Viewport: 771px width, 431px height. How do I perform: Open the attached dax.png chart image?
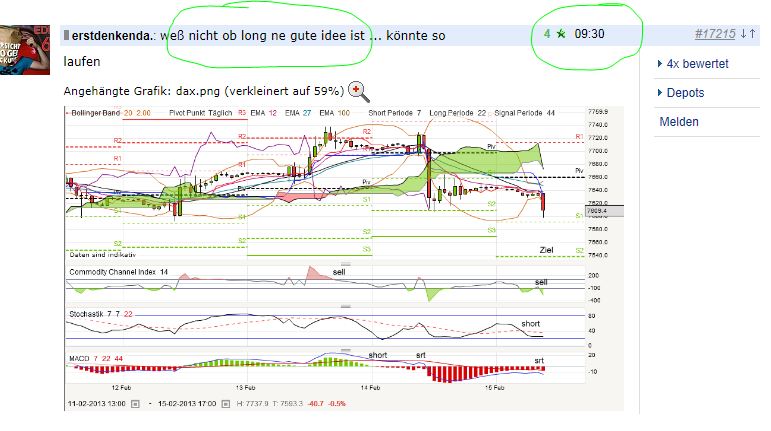tap(344, 258)
